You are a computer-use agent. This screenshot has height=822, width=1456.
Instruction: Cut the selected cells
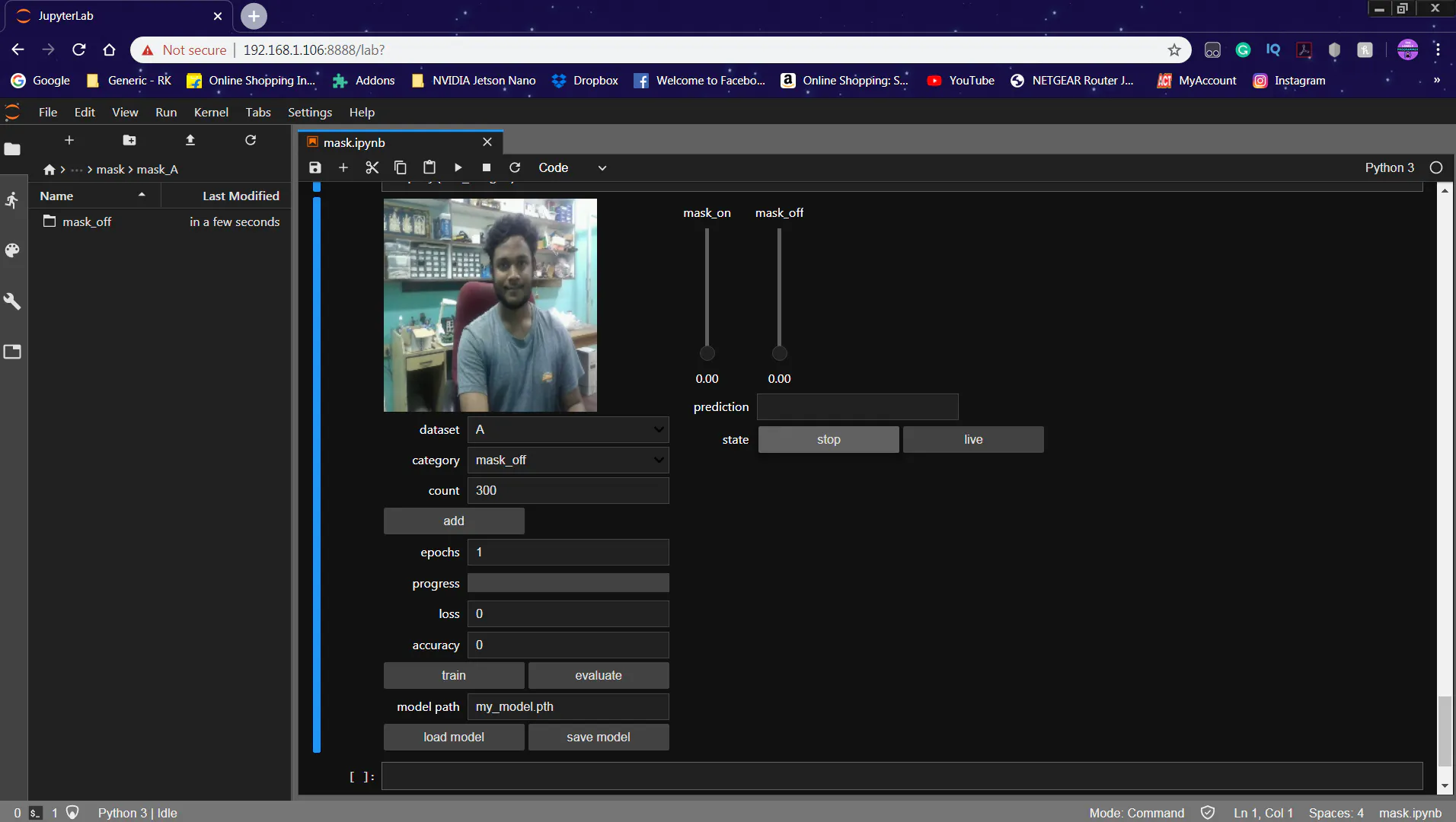pyautogui.click(x=372, y=167)
